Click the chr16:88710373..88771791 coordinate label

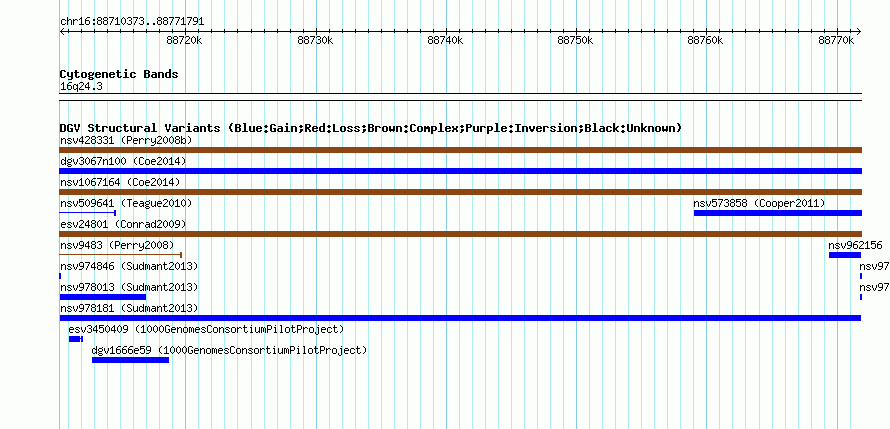(x=132, y=22)
